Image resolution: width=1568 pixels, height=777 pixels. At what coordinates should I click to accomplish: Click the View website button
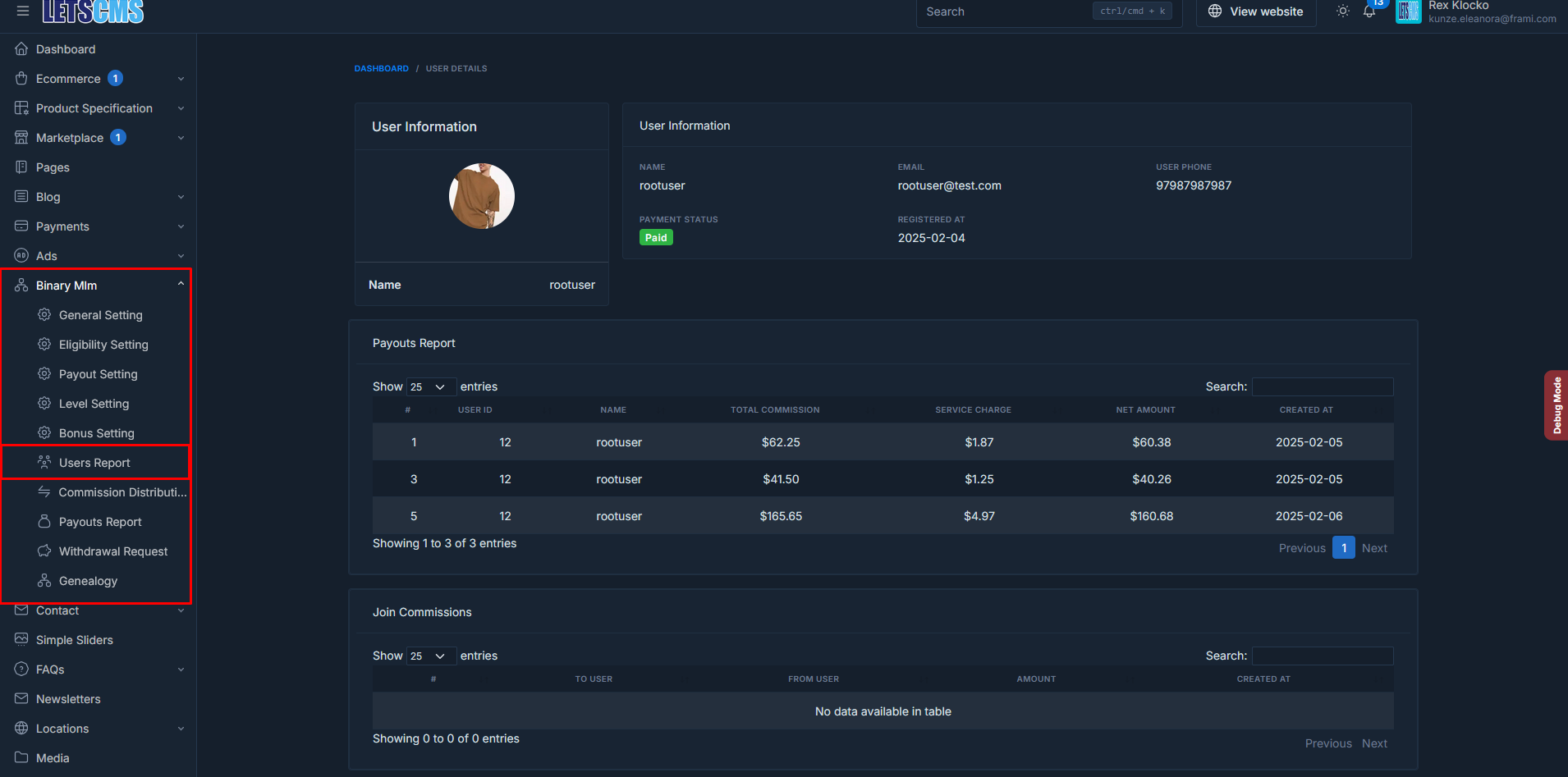pyautogui.click(x=1255, y=11)
